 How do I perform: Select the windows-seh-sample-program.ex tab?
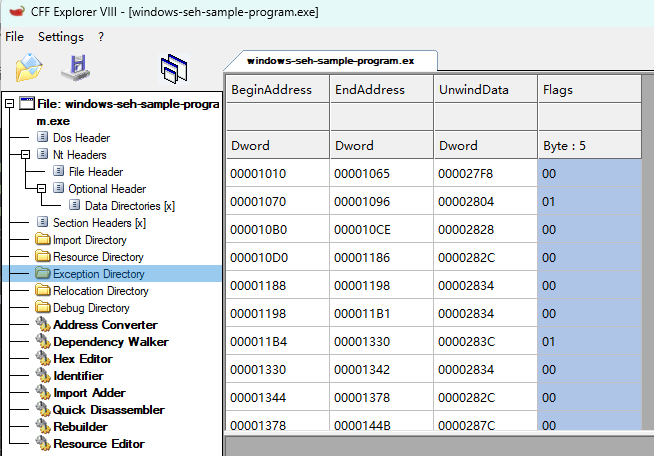point(330,61)
